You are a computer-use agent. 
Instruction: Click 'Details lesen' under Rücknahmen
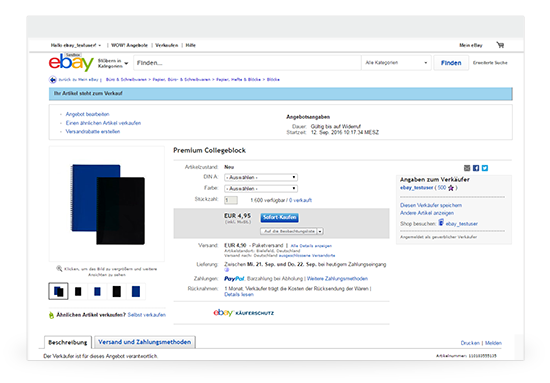click(x=239, y=295)
